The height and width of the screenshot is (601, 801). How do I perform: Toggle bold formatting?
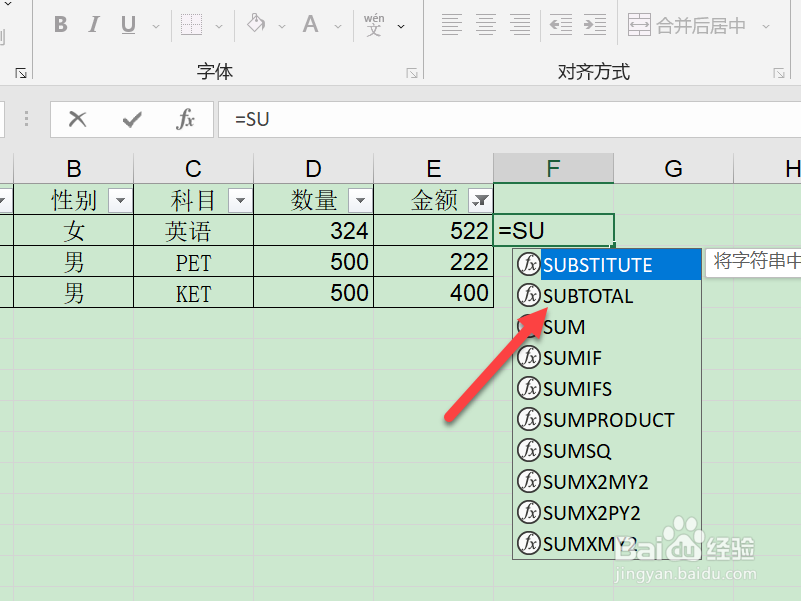click(x=60, y=24)
